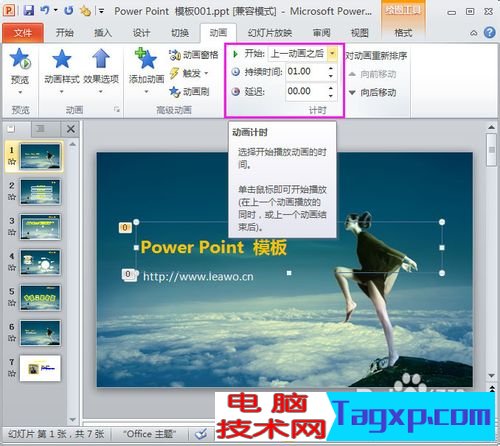500x446 pixels.
Task: Decrease 持续时间 with the down spinner
Action: pos(331,76)
